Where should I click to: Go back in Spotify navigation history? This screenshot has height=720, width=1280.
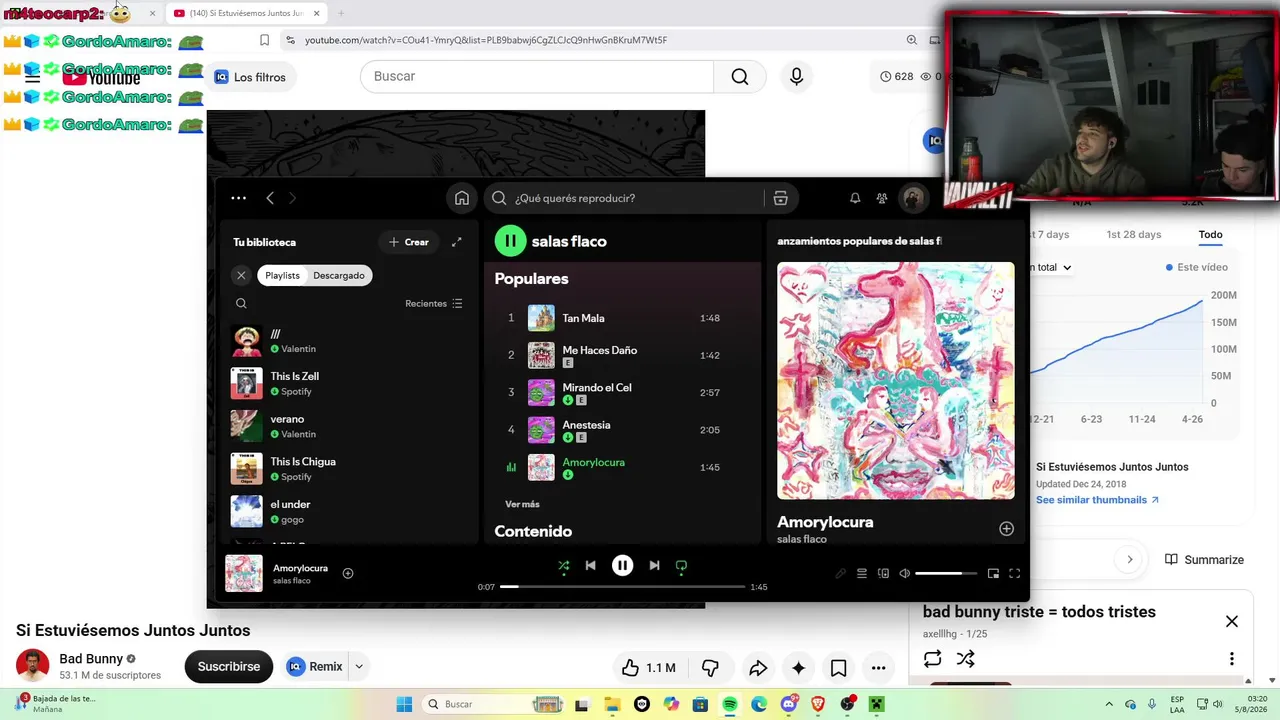pos(270,198)
